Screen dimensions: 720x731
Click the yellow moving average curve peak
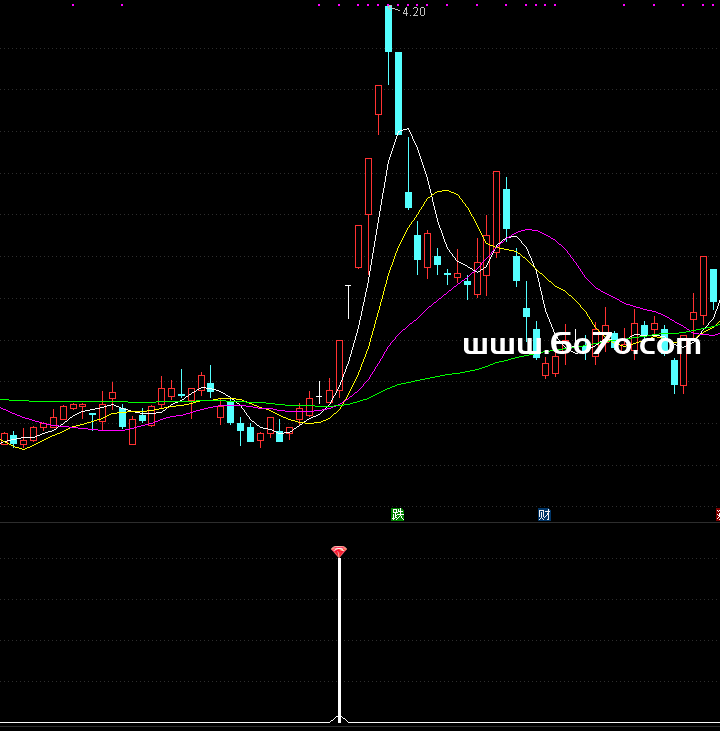coord(445,191)
